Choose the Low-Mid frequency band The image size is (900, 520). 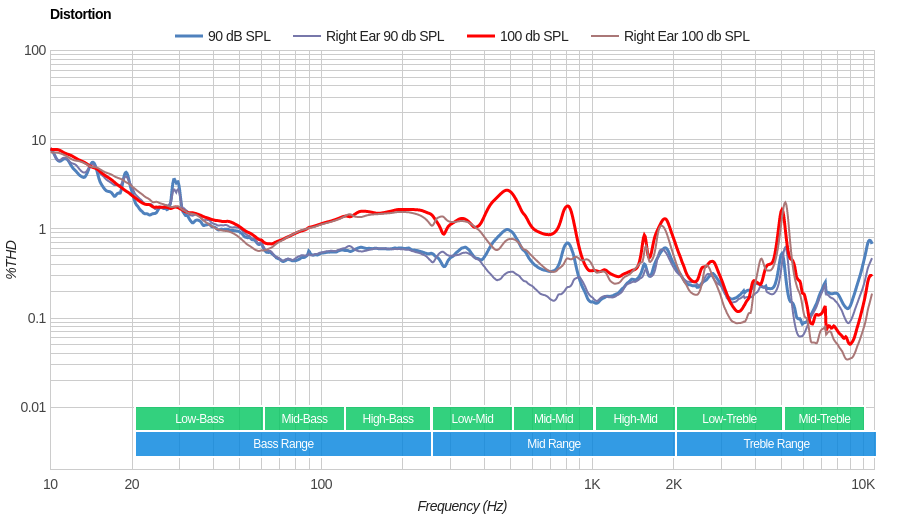coord(472,419)
